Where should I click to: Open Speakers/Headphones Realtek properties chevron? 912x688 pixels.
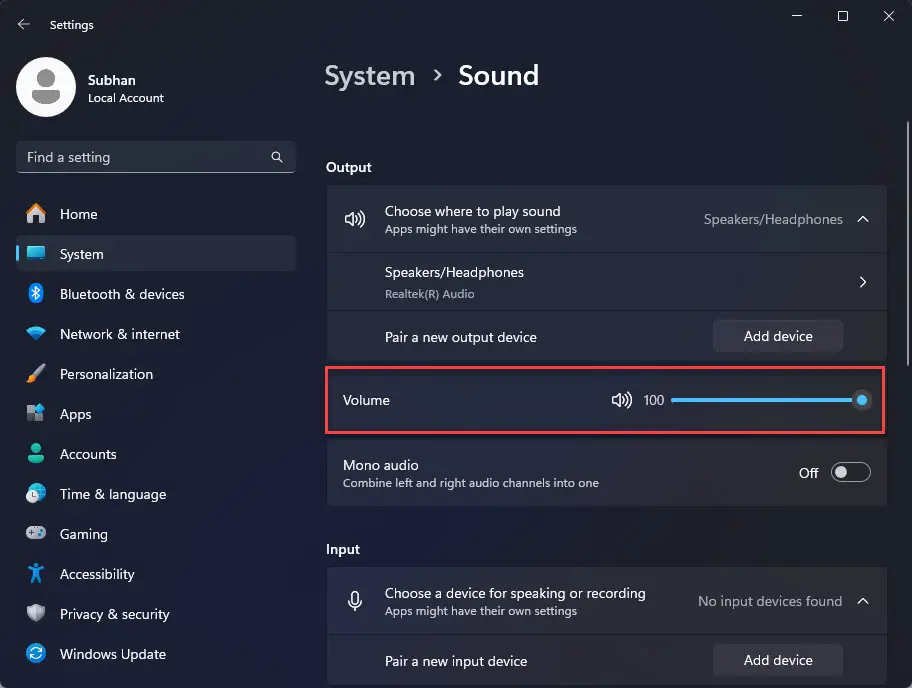(863, 282)
